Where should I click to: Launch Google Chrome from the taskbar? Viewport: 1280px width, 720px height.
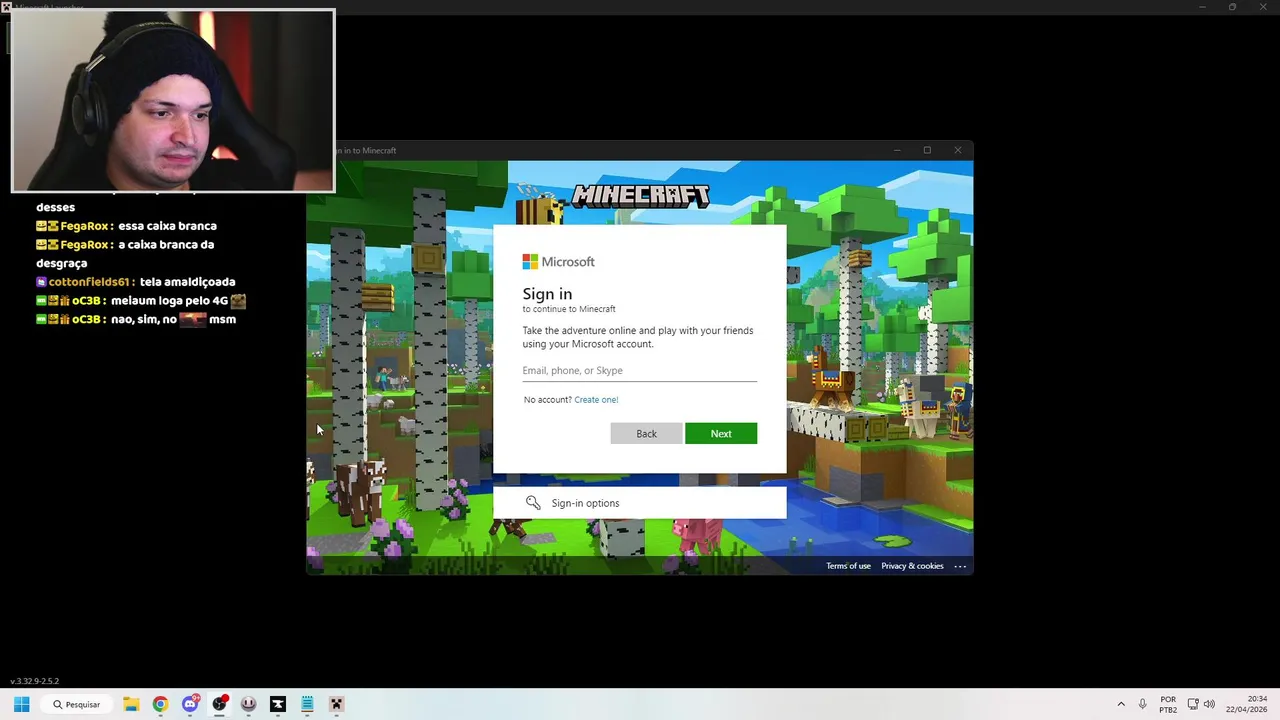pyautogui.click(x=160, y=704)
